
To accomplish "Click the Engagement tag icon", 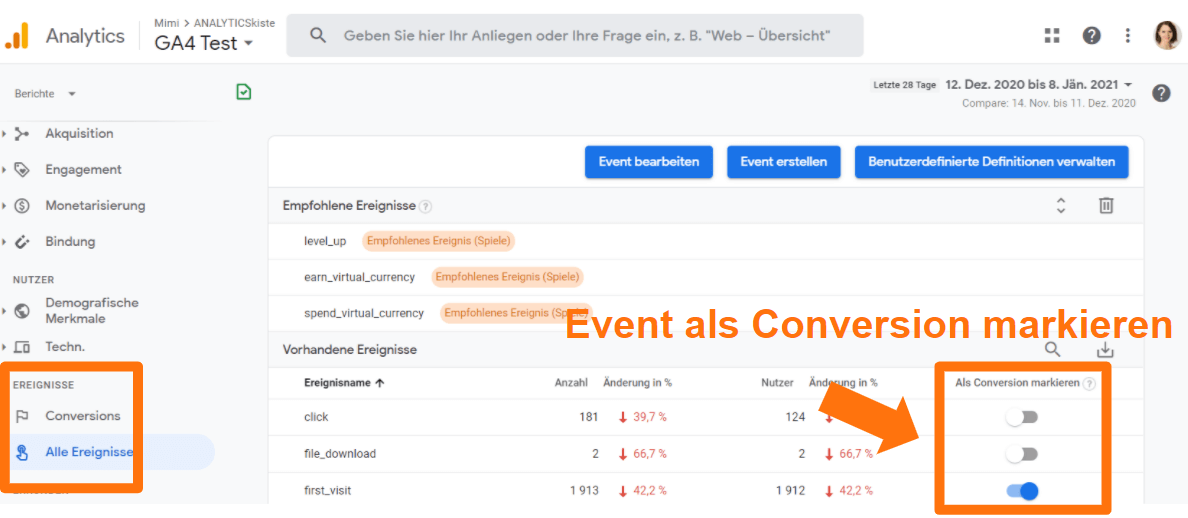I will [22, 170].
